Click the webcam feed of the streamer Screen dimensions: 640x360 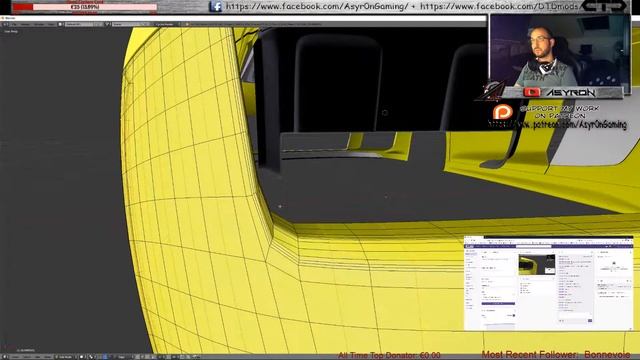[x=560, y=51]
